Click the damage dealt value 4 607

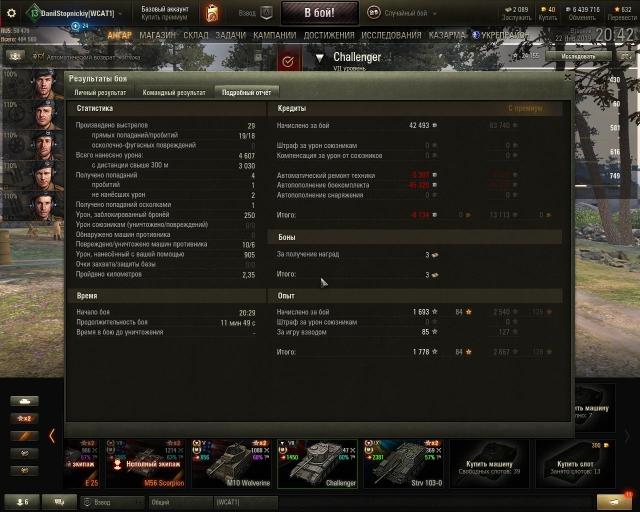point(247,156)
